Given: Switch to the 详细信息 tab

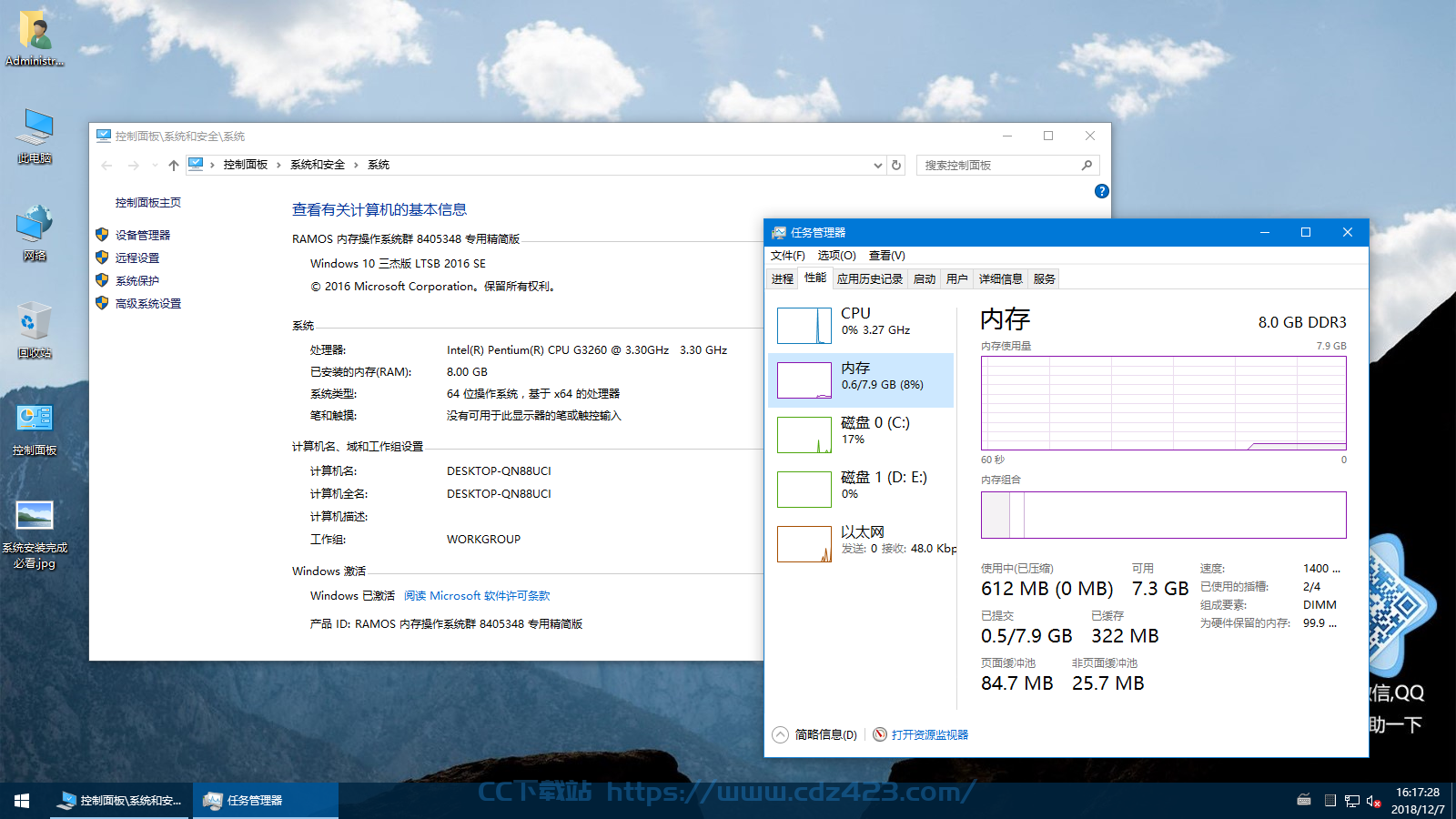Looking at the screenshot, I should (1001, 279).
